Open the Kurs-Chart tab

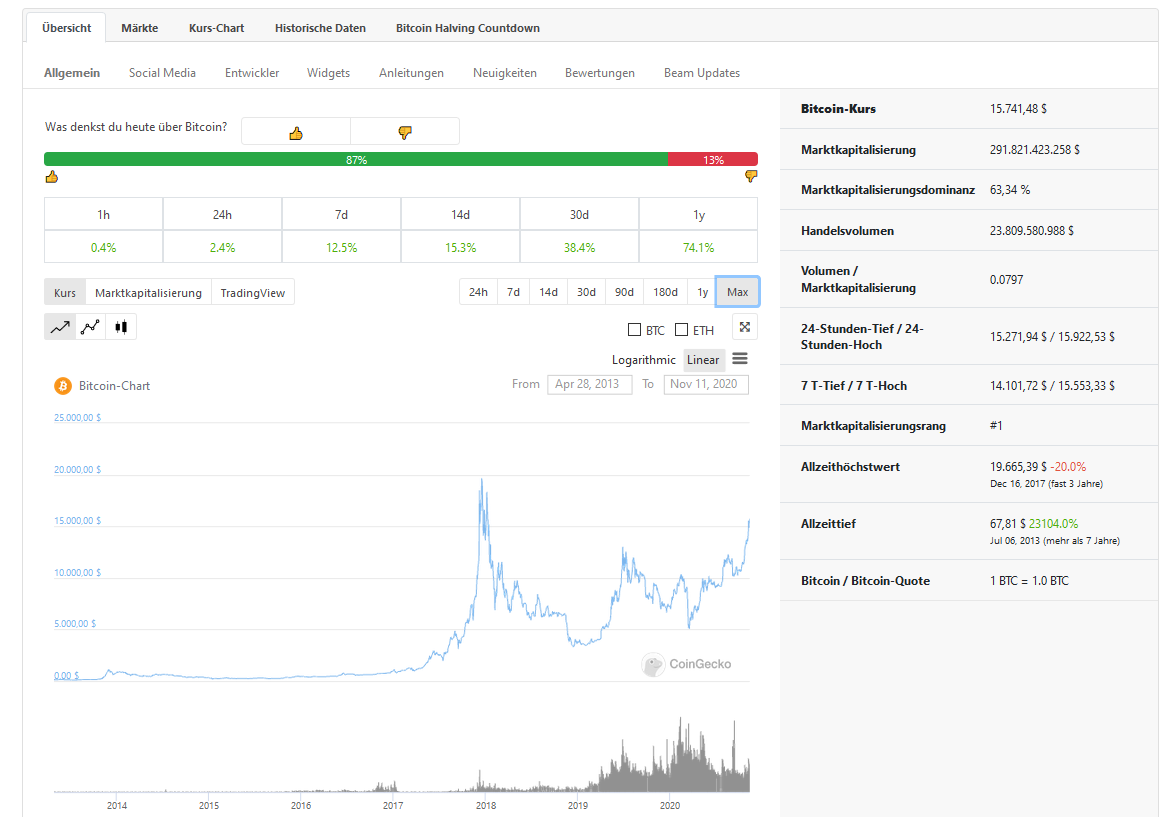click(217, 28)
